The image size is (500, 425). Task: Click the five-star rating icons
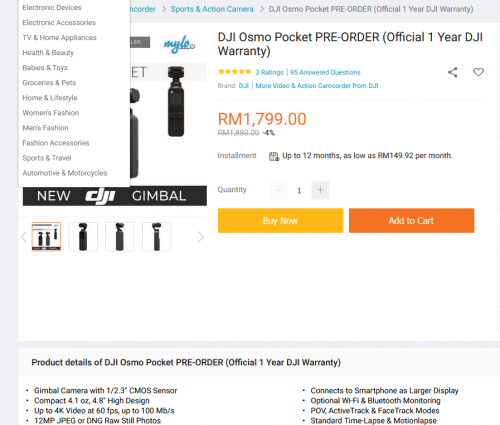point(234,72)
